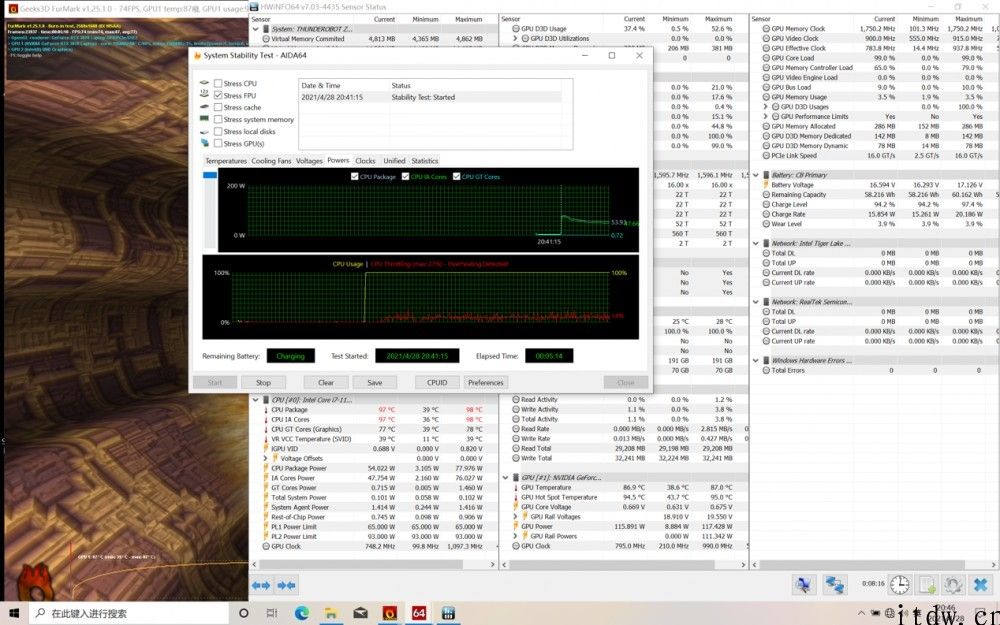Expand the GPU Performance Limits row
Image resolution: width=1000 pixels, height=625 pixels.
765,117
